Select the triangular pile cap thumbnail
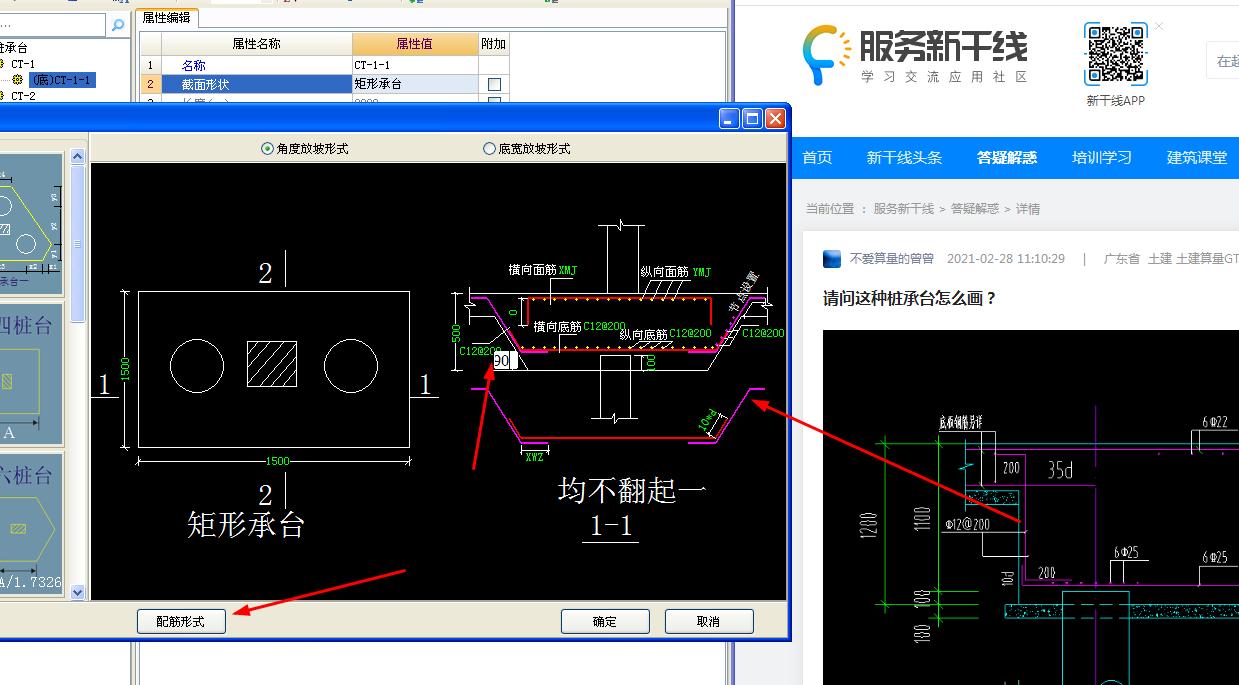Viewport: 1239px width, 685px height. [x=31, y=223]
